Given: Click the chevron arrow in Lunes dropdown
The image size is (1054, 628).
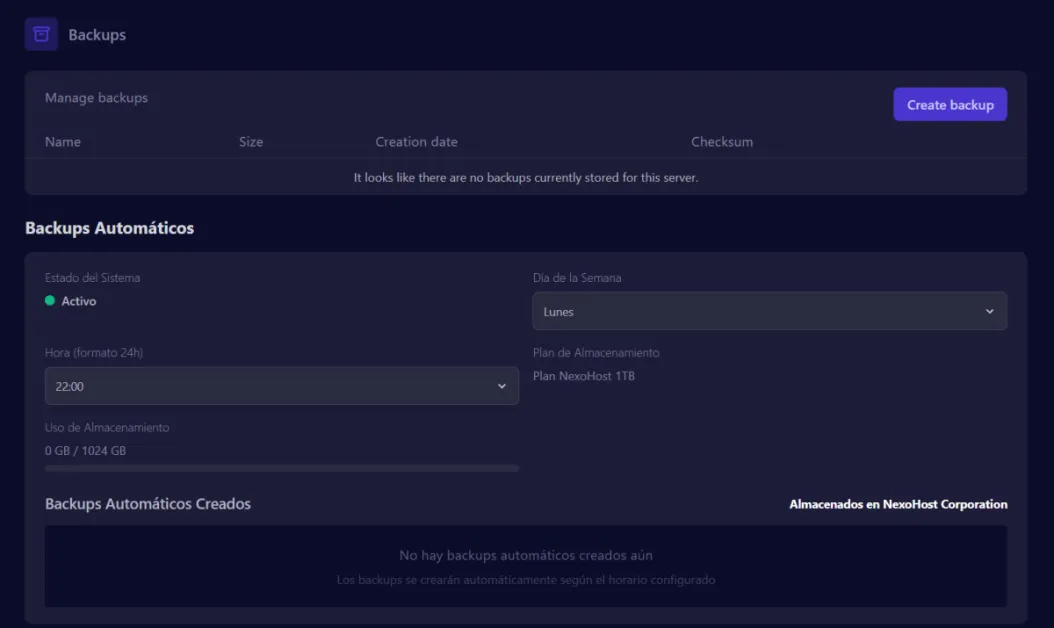Looking at the screenshot, I should [x=989, y=311].
